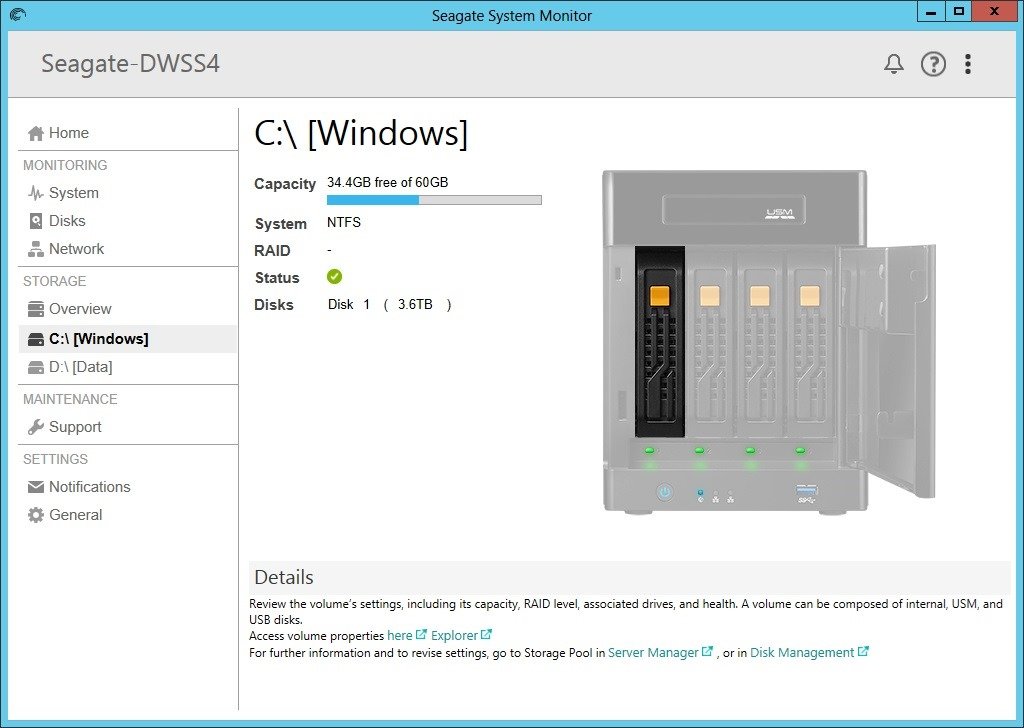
Task: Click the Network nodes icon
Action: pyautogui.click(x=36, y=249)
